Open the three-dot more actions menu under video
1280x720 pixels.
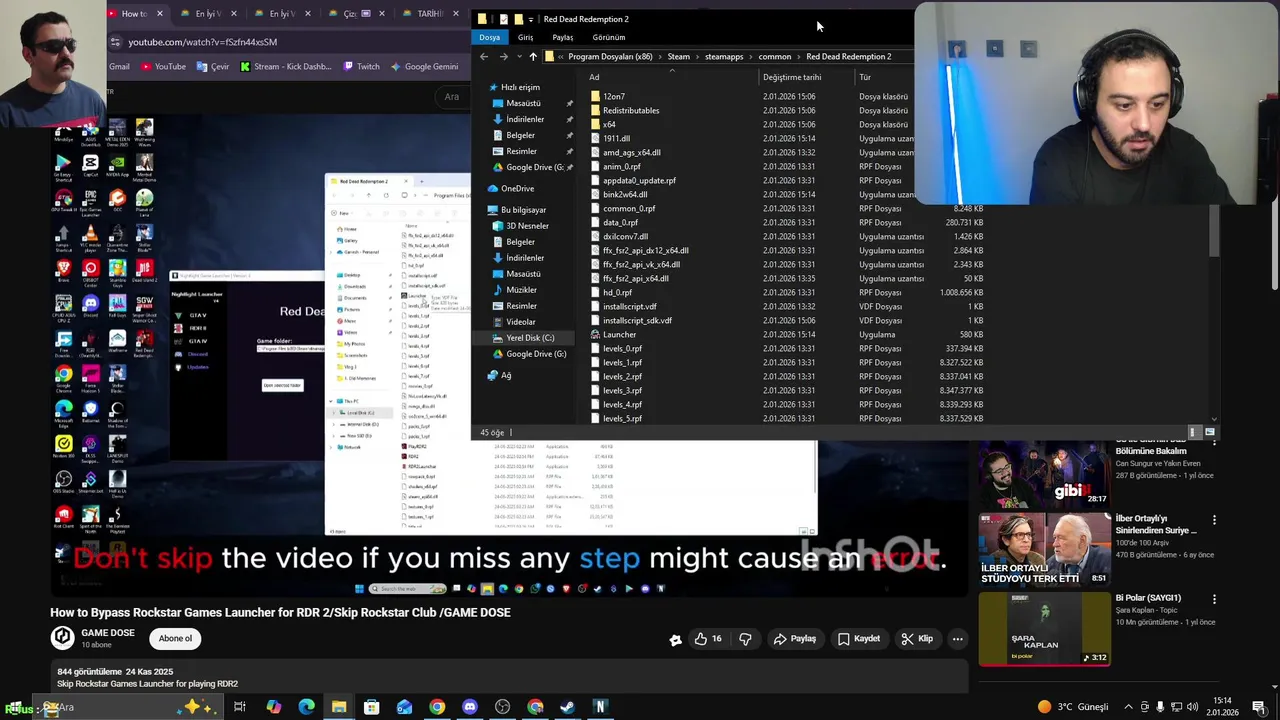pos(957,638)
